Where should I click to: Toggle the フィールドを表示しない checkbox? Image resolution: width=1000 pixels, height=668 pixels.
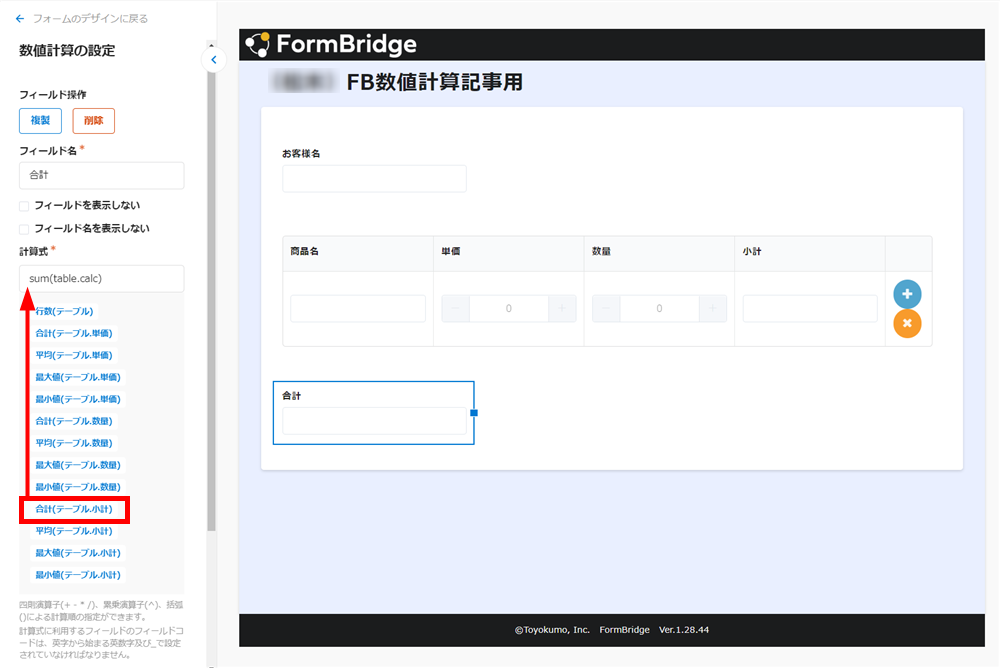pyautogui.click(x=24, y=206)
